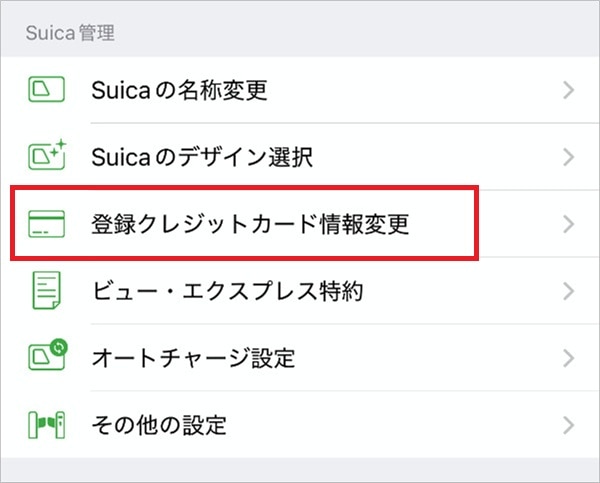This screenshot has width=600, height=483.
Task: Tap the gray area below その他の設定
Action: 300,470
